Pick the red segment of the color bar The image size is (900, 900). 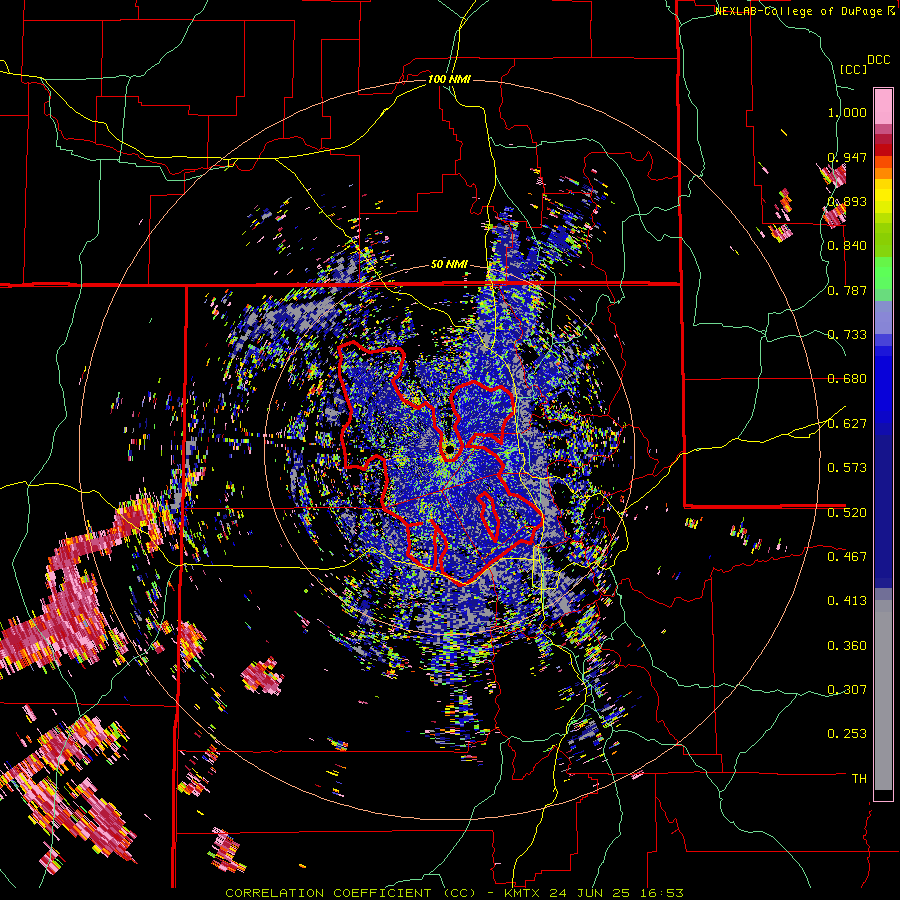pyautogui.click(x=883, y=150)
